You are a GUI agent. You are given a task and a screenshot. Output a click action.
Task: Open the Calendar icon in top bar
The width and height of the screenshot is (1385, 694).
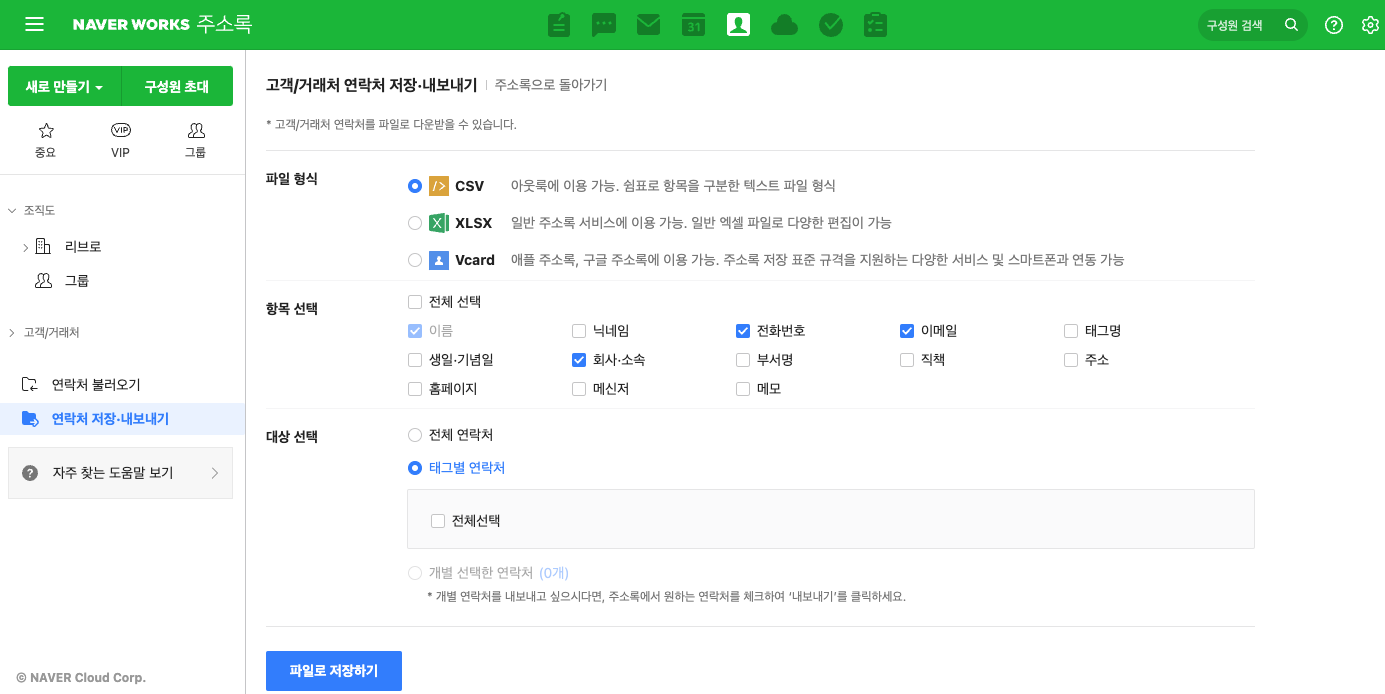click(x=693, y=25)
